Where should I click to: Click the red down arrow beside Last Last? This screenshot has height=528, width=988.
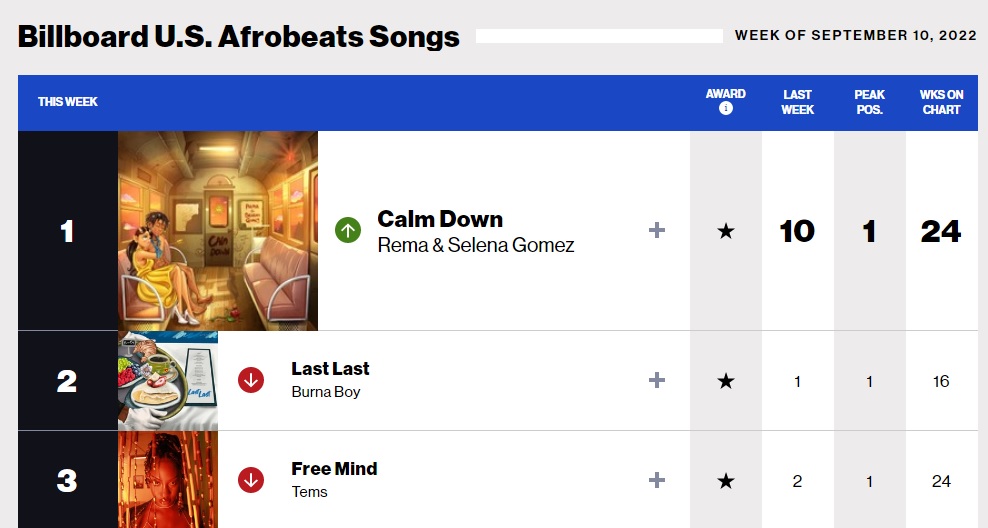(x=251, y=380)
